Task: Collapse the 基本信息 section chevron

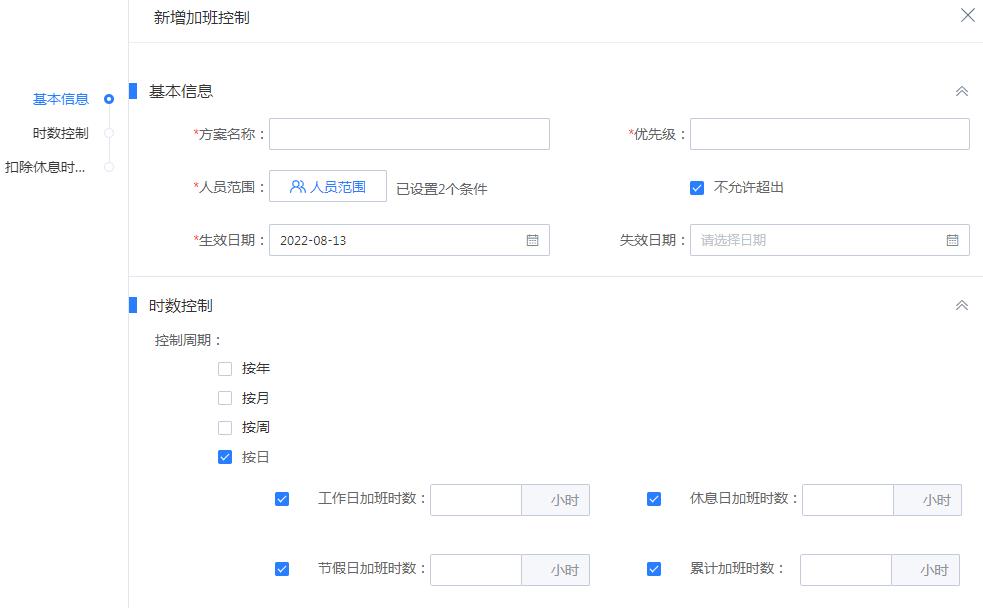Action: point(961,89)
